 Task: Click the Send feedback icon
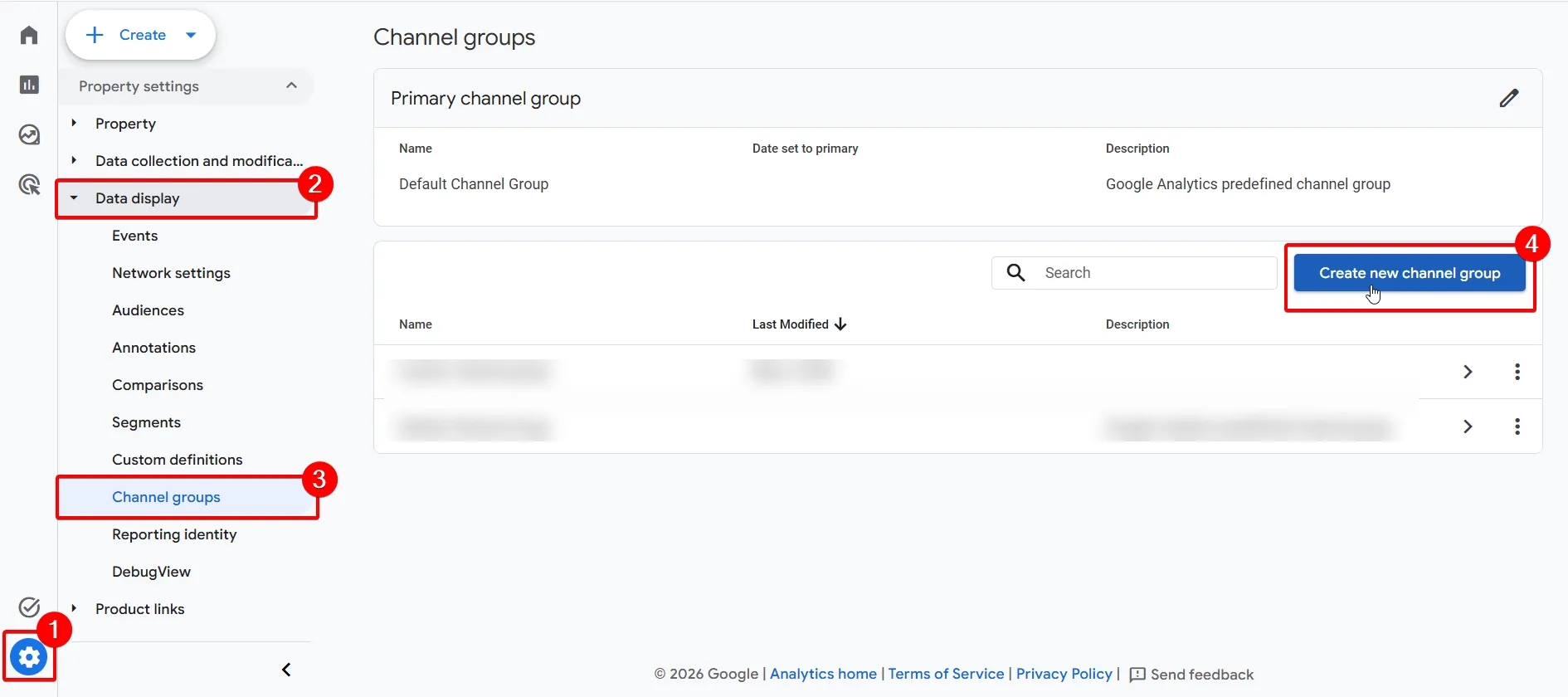coord(1138,675)
